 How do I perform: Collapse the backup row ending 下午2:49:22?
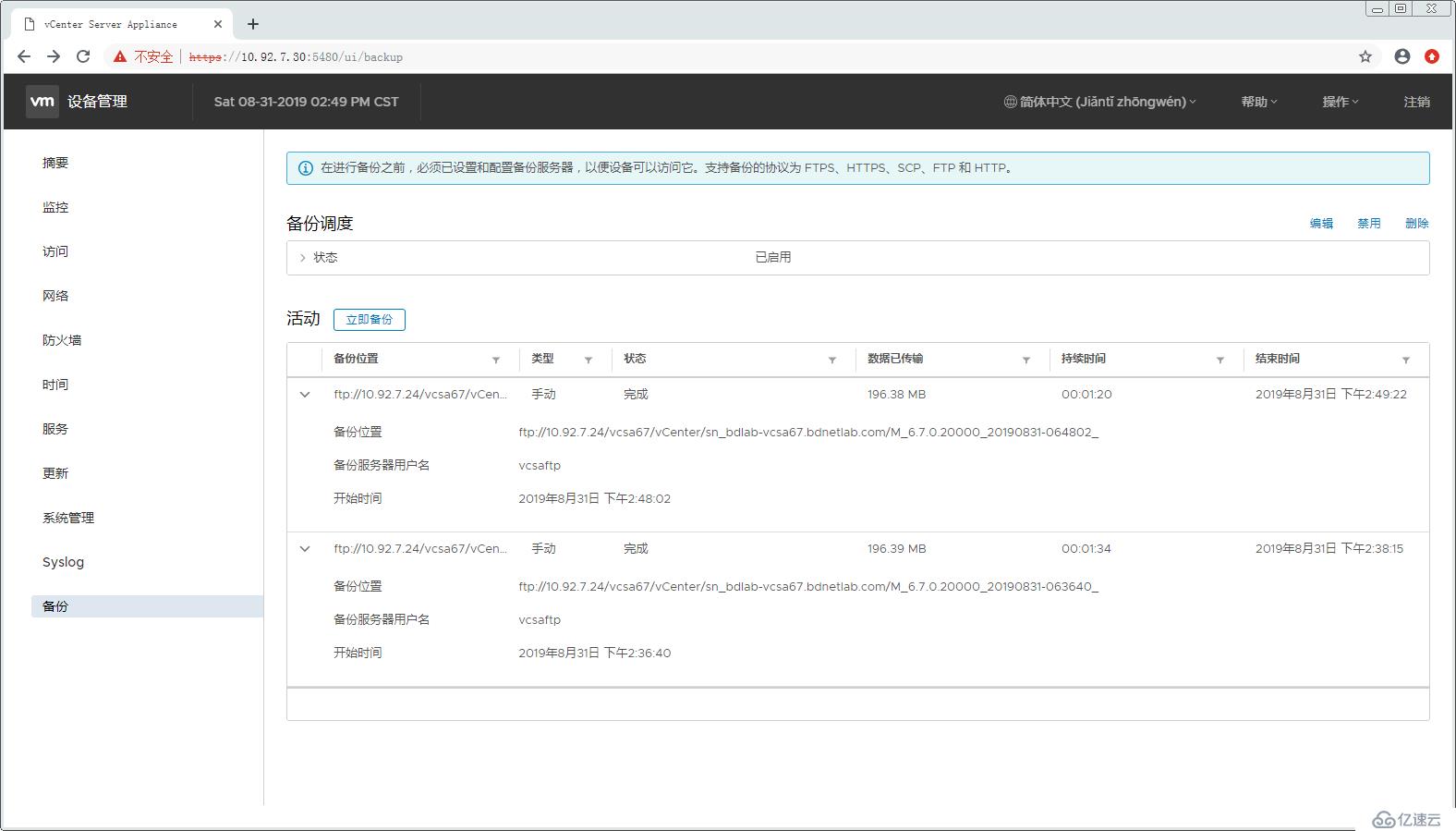(x=305, y=395)
